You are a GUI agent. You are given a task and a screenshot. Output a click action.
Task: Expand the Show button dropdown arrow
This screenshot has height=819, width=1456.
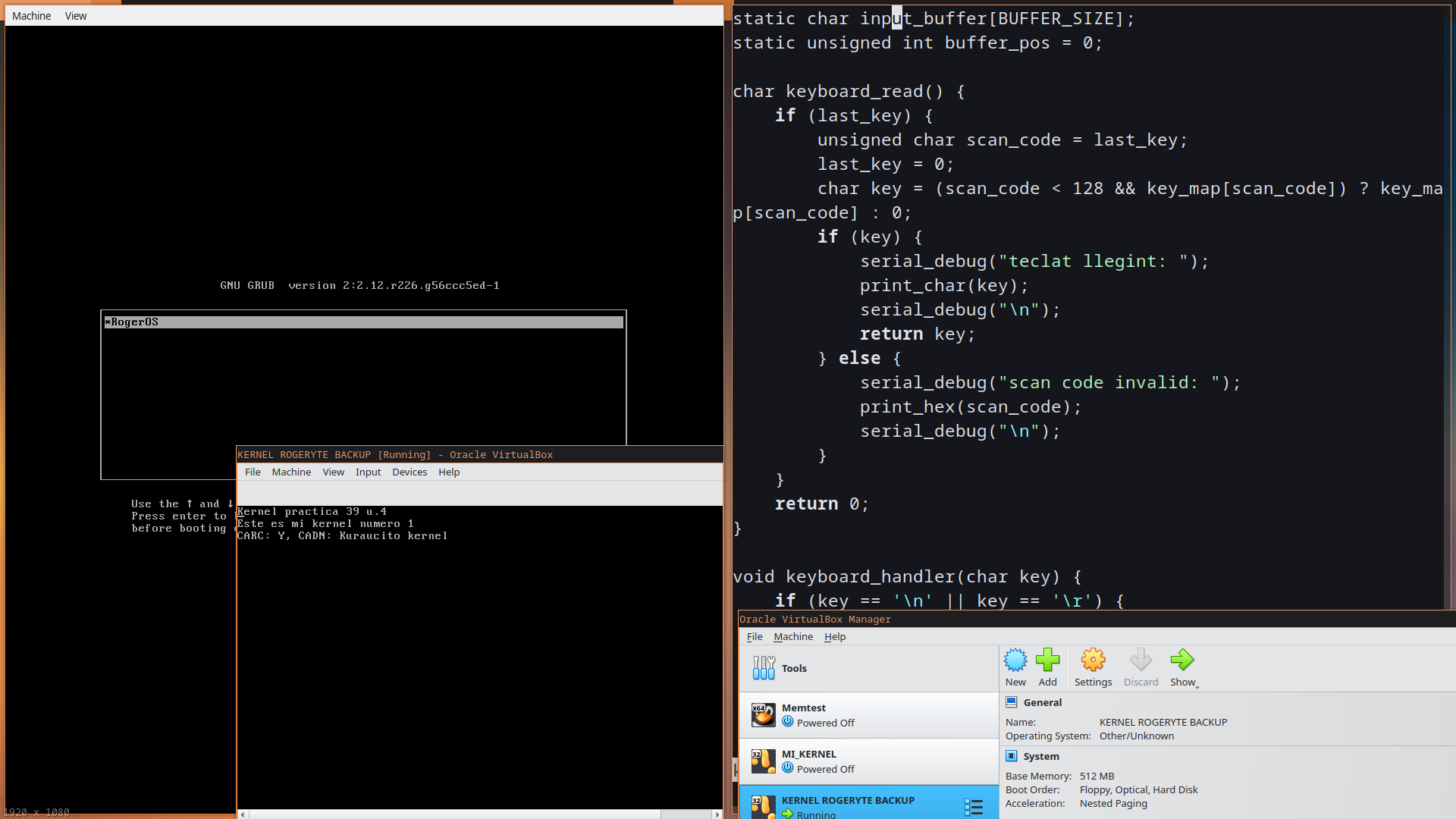[1197, 686]
